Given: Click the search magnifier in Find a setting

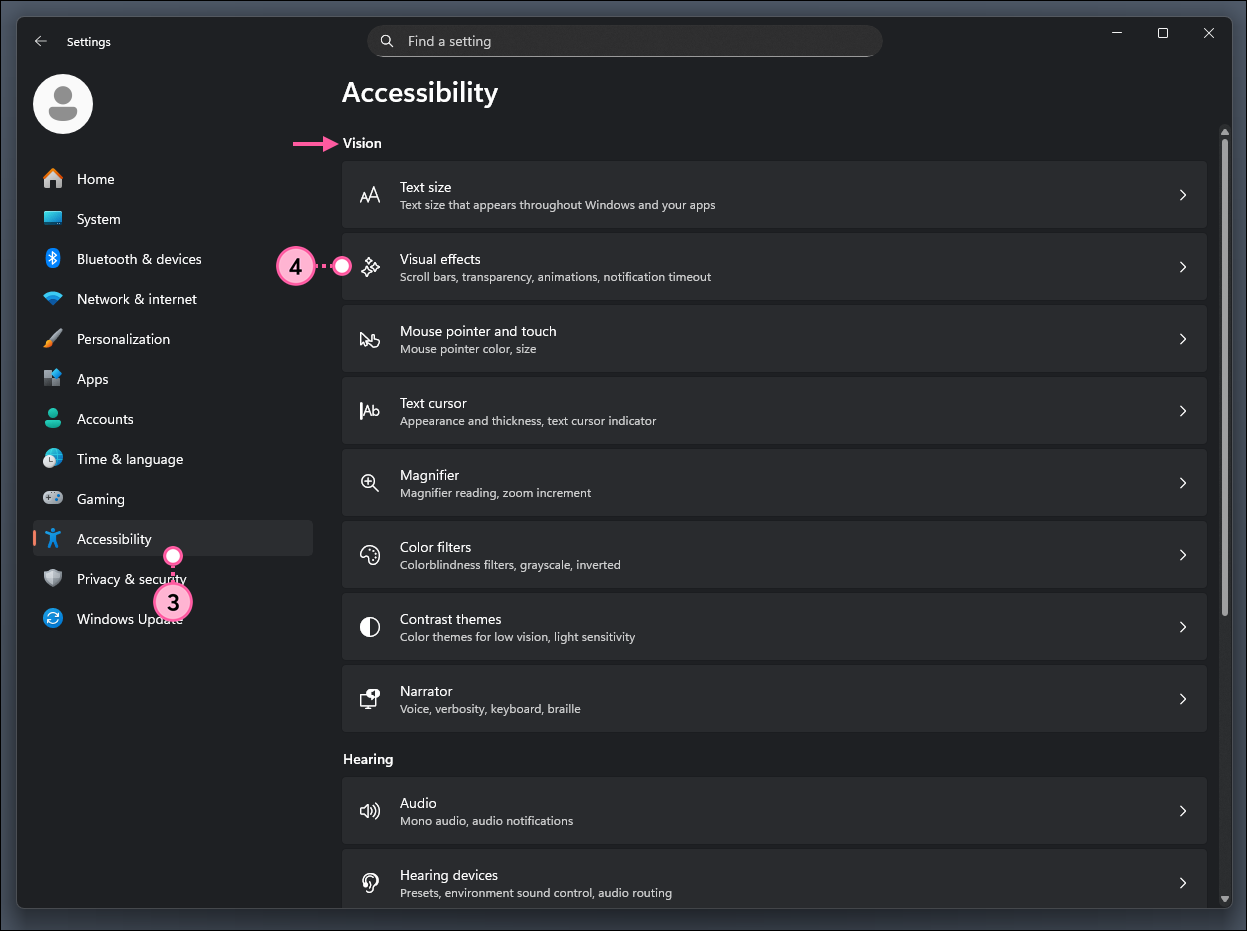Looking at the screenshot, I should coord(387,41).
